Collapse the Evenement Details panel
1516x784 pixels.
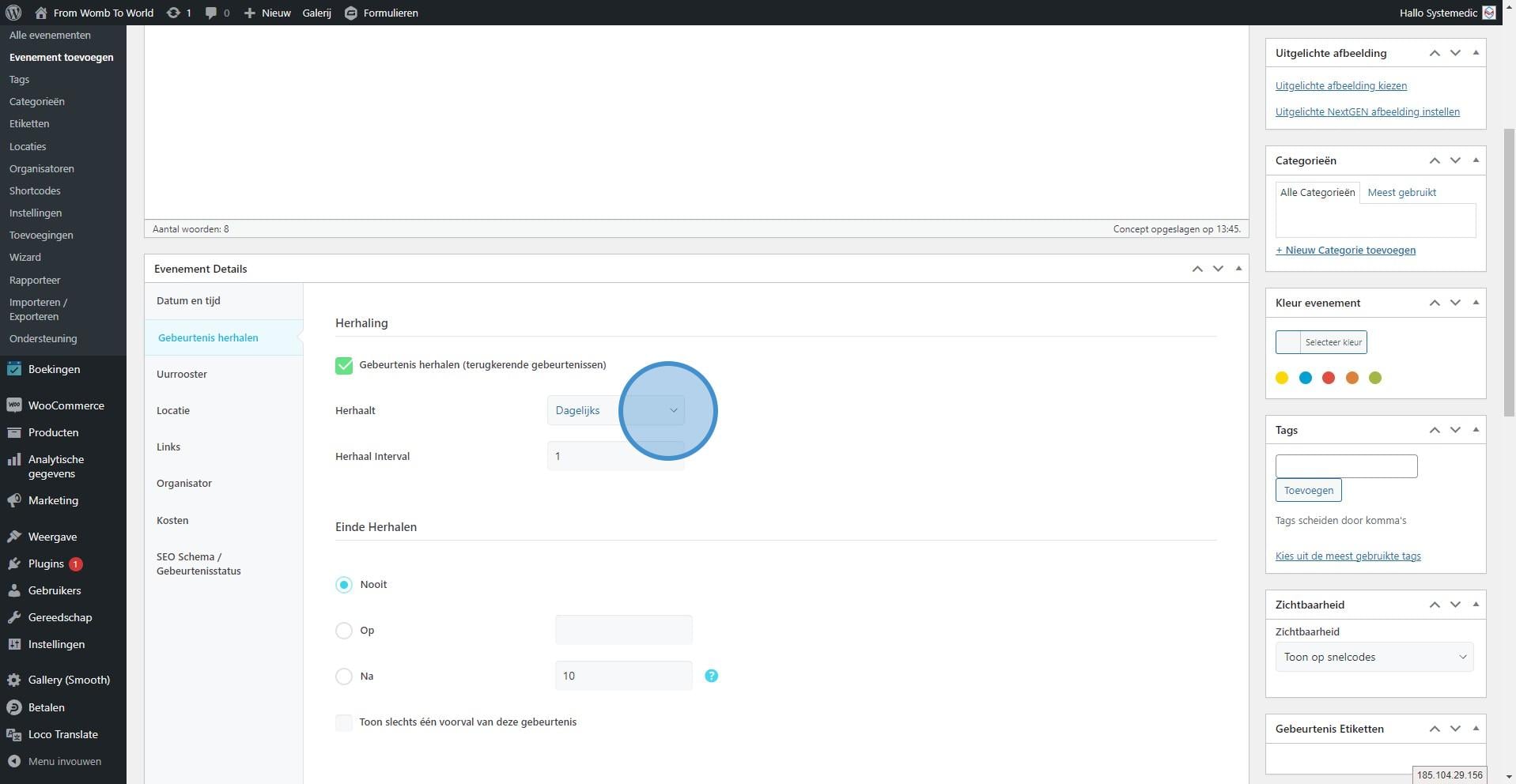tap(1238, 269)
